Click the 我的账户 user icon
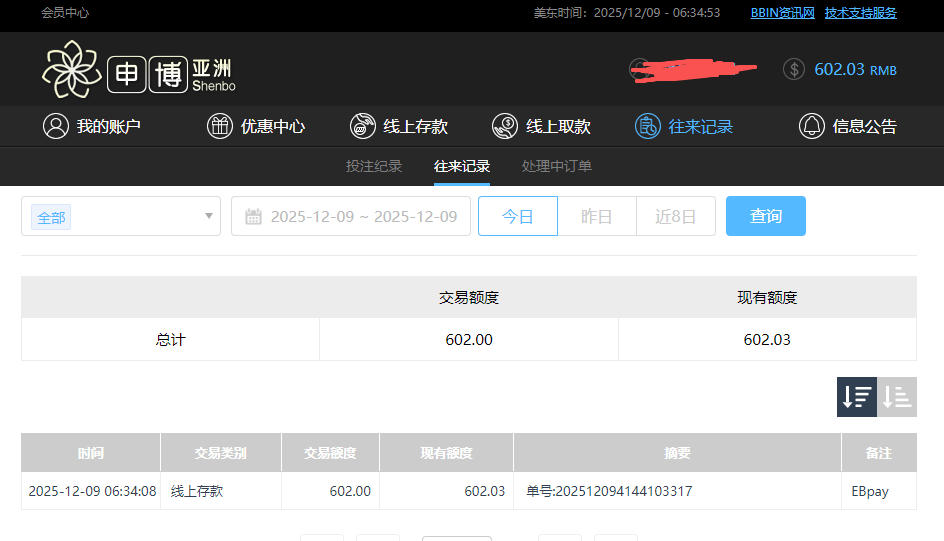The image size is (944, 541). coord(55,126)
